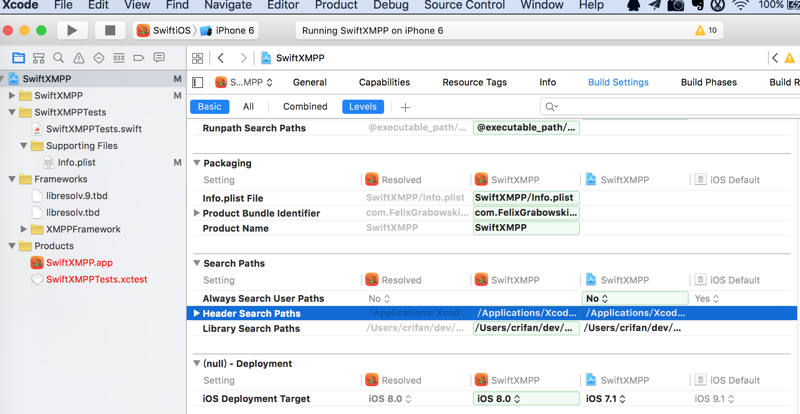800x414 pixels.
Task: Switch filter to All settings
Action: tap(248, 107)
